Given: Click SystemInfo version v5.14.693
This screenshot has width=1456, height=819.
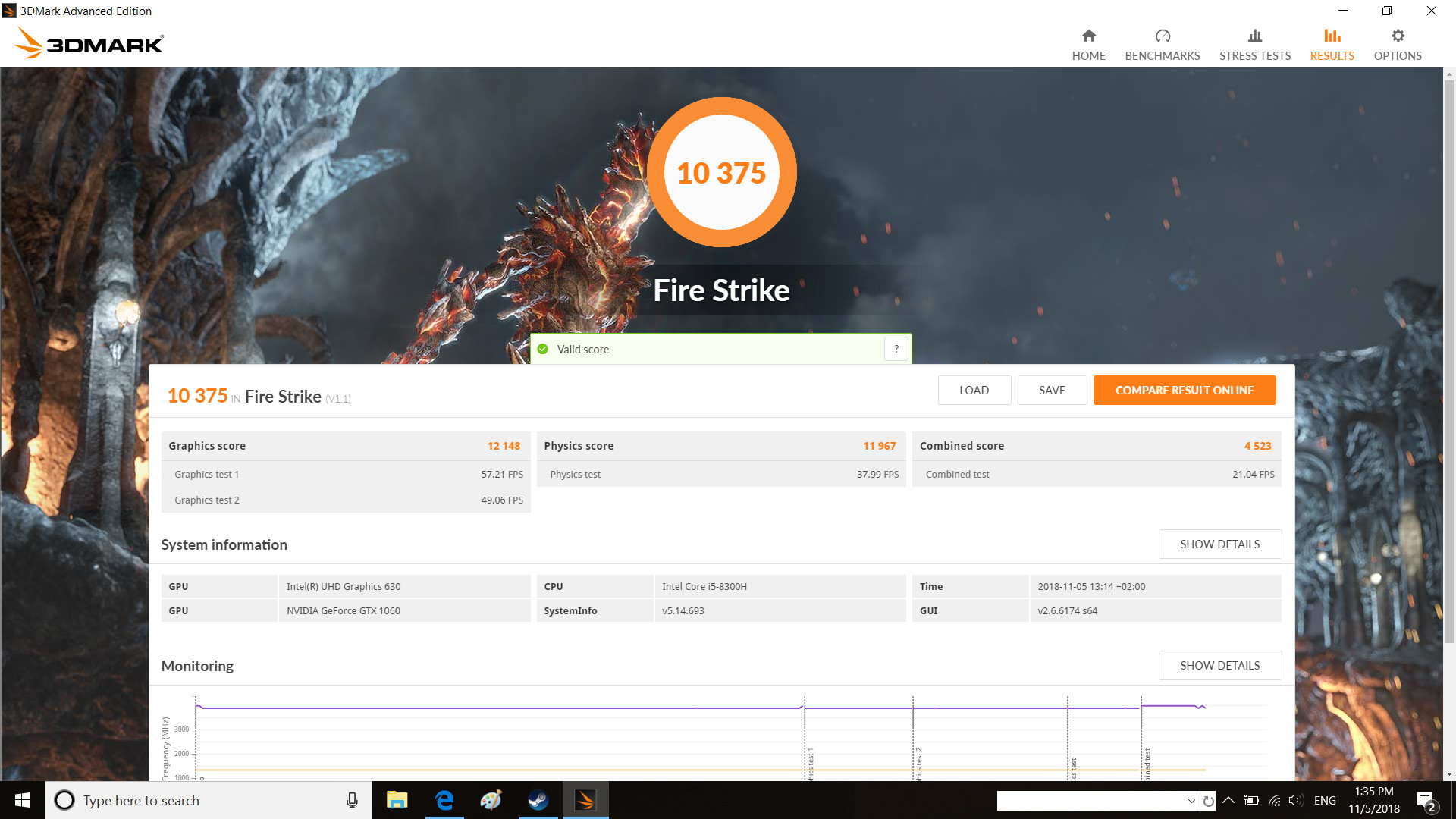Looking at the screenshot, I should click(780, 611).
